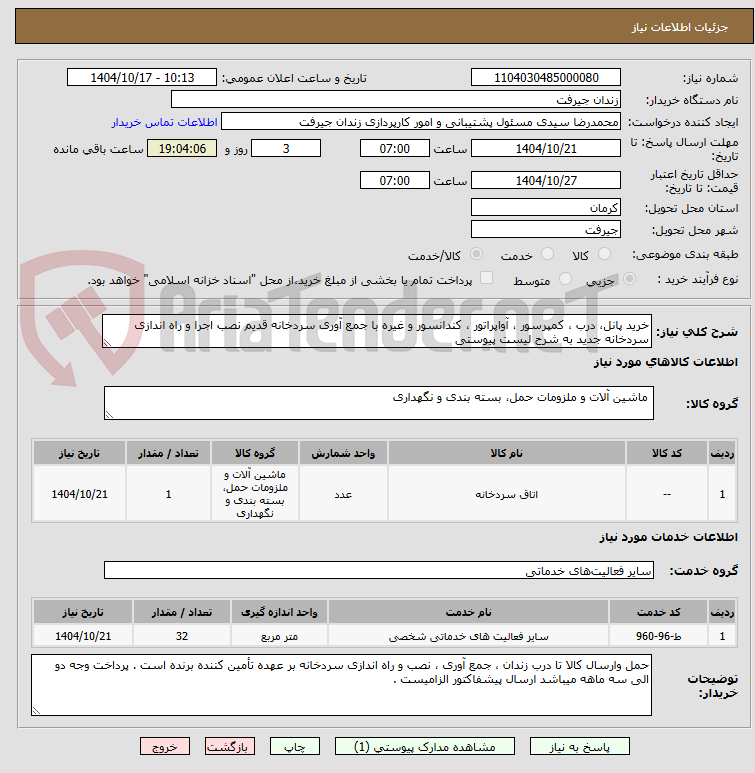The image size is (755, 773).
Task: Click the ط-96-960 service code cell
Action: click(658, 636)
